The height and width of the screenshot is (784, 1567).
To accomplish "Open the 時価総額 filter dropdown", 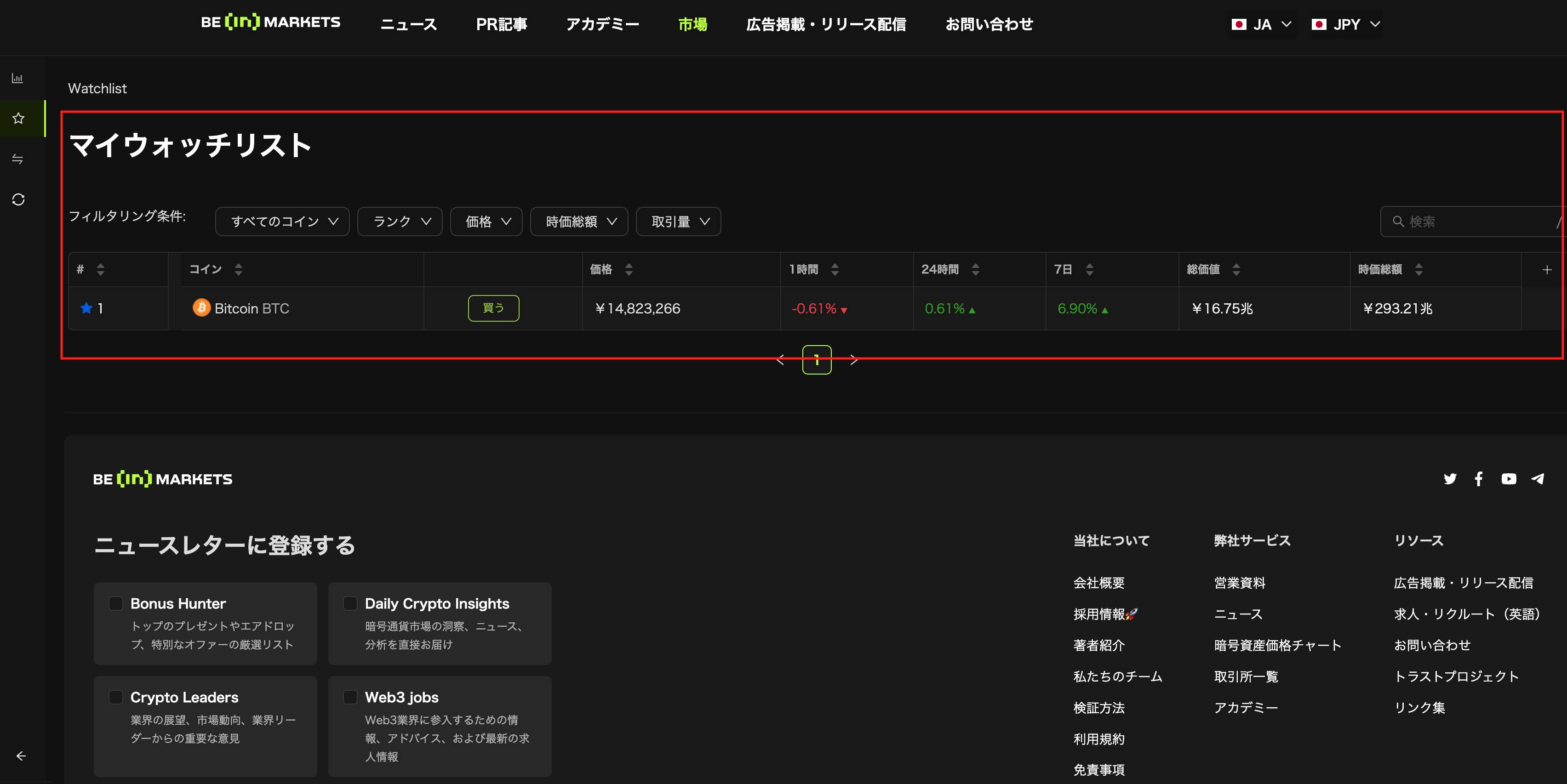I will pyautogui.click(x=579, y=222).
